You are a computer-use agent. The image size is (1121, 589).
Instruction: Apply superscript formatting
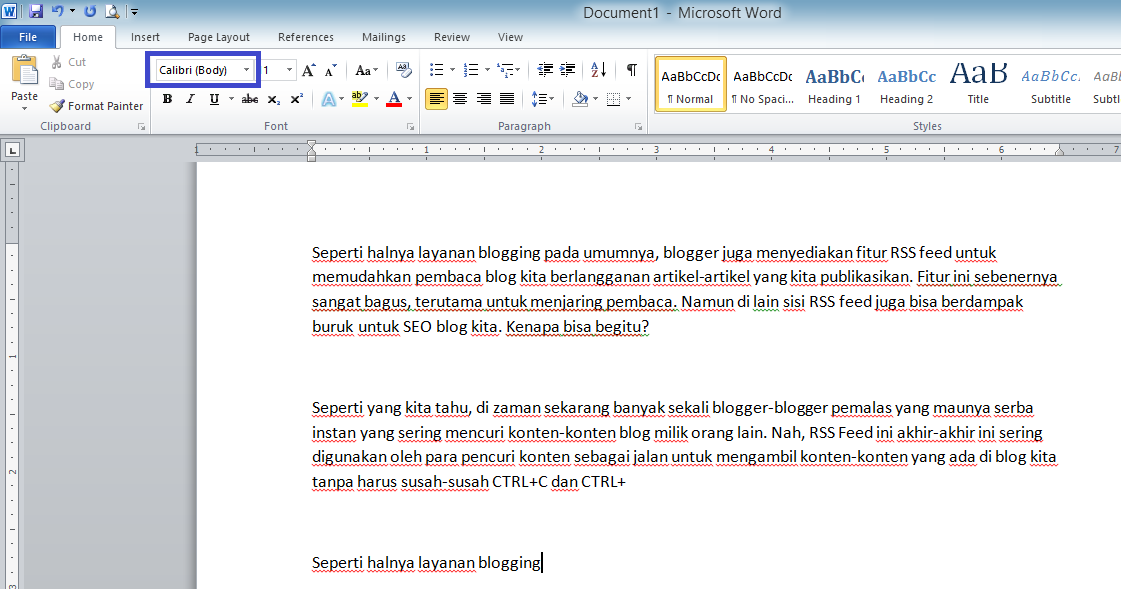pos(296,98)
